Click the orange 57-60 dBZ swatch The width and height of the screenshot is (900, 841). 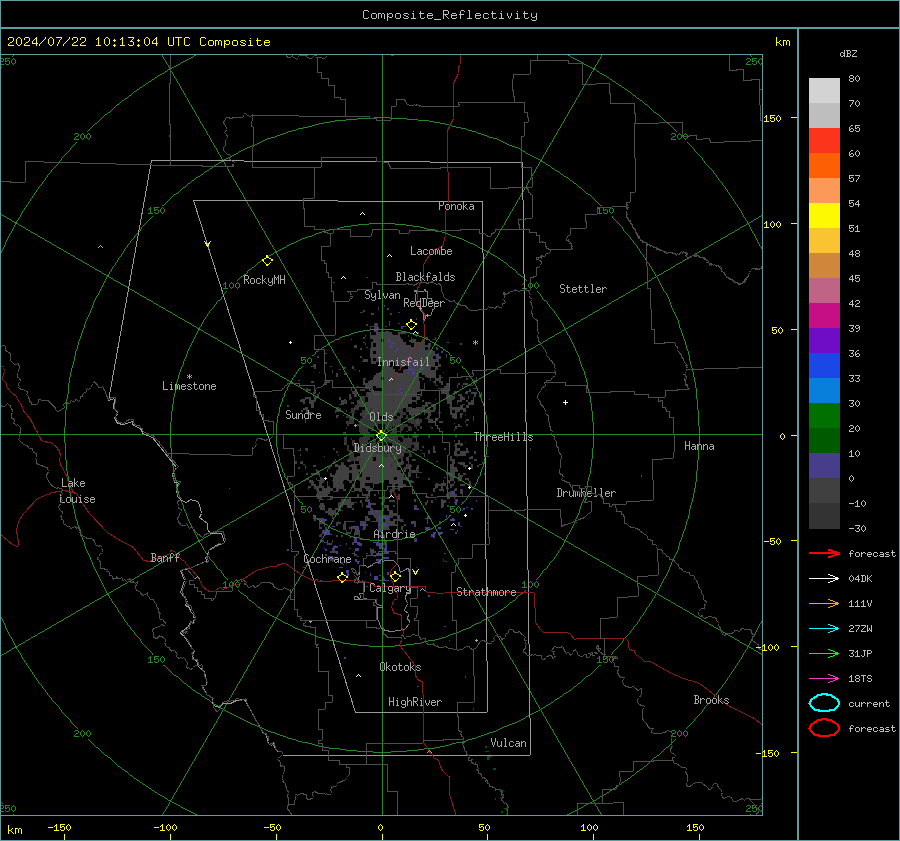[x=824, y=166]
